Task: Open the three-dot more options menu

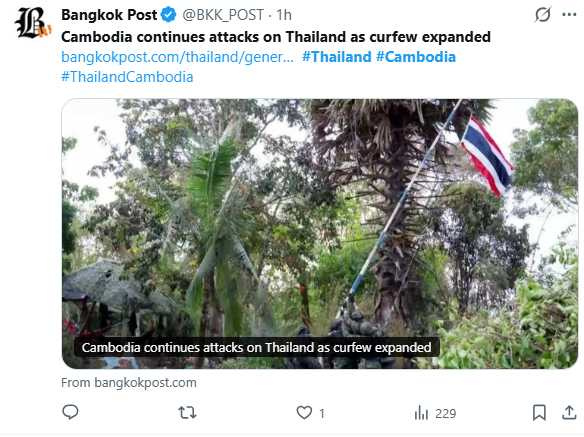Action: click(569, 15)
